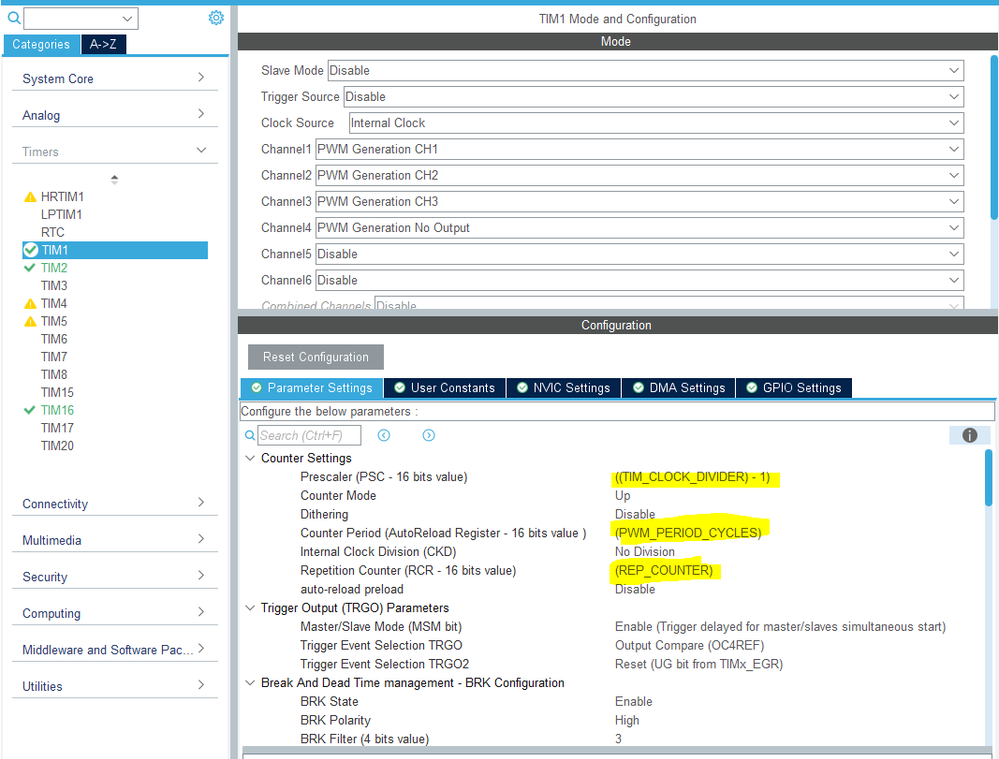Open the User Constants tab
Viewport: 999px width, 759px height.
click(x=445, y=387)
